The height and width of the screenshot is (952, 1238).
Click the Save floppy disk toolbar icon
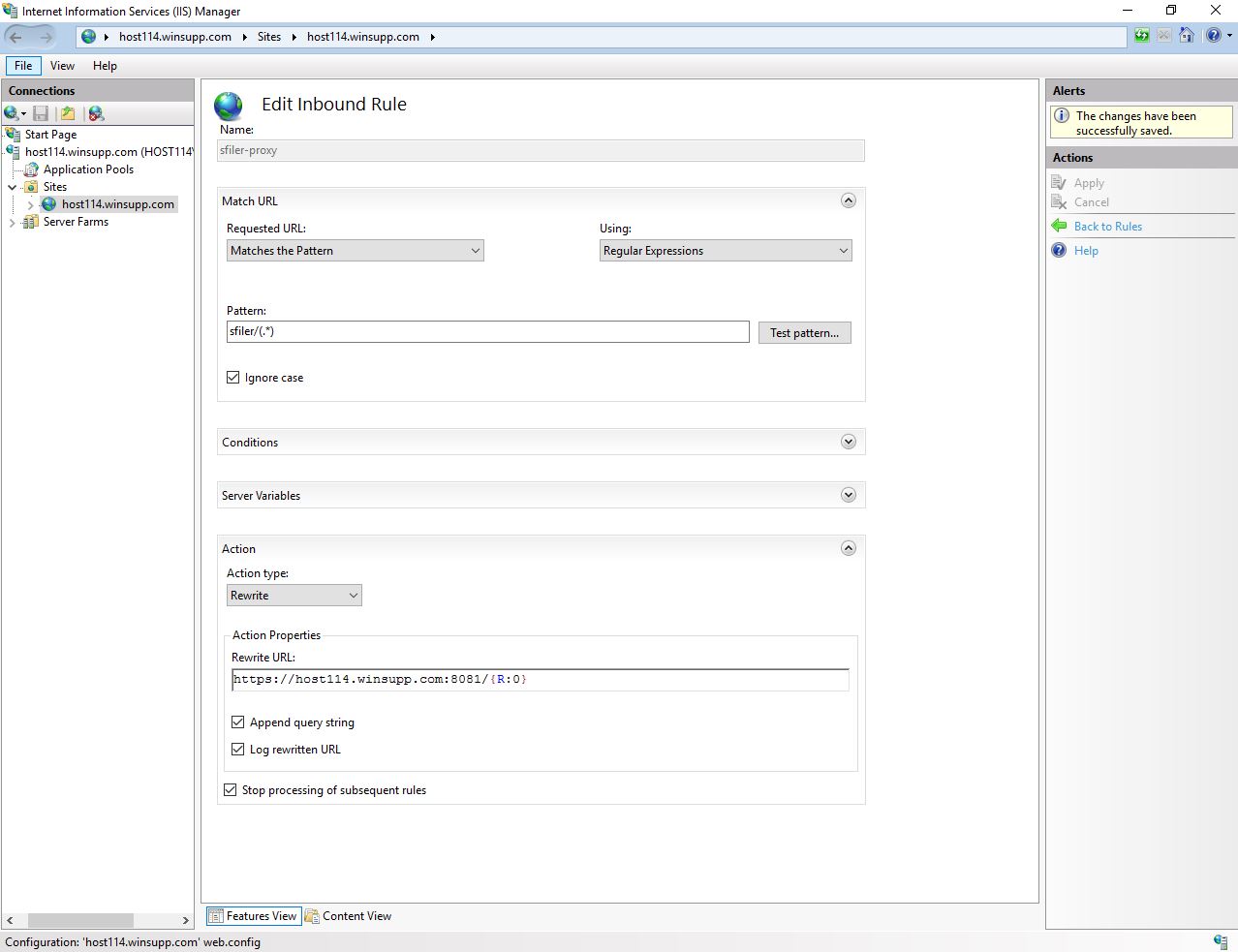pyautogui.click(x=41, y=113)
